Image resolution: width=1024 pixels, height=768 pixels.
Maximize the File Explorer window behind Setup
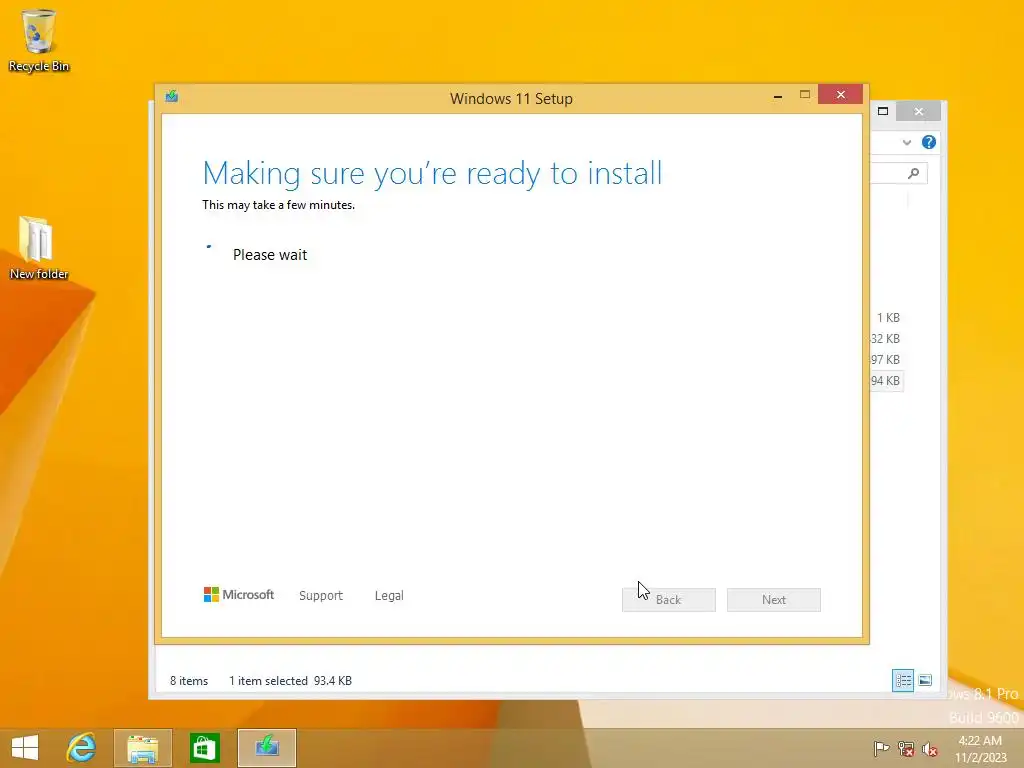click(x=883, y=111)
